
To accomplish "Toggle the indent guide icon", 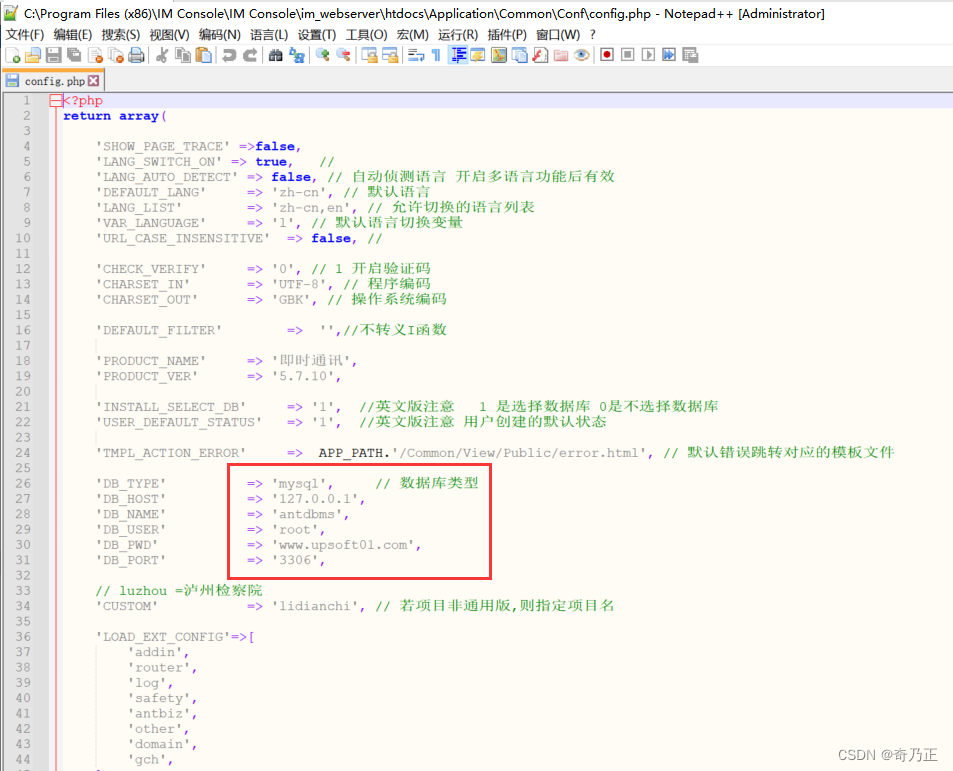I will (458, 55).
